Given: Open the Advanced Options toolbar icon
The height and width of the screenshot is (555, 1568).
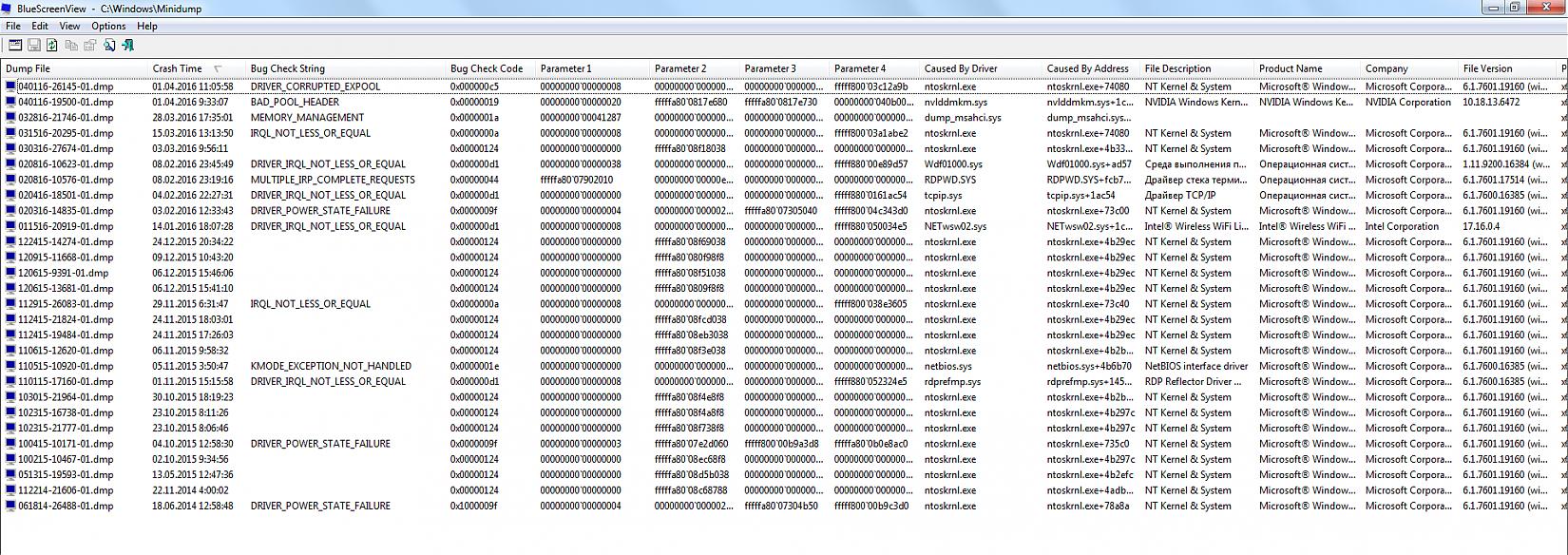Looking at the screenshot, I should [14, 45].
